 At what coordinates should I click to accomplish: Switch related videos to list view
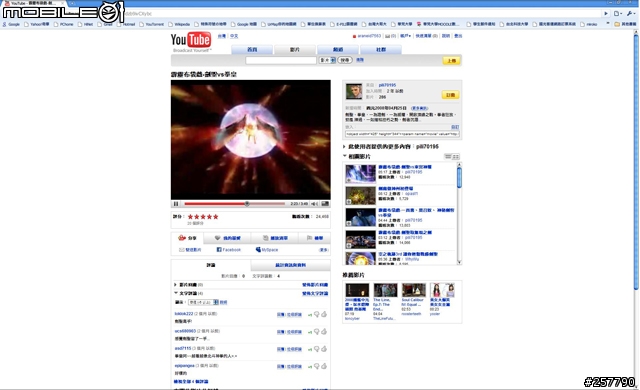(x=448, y=157)
